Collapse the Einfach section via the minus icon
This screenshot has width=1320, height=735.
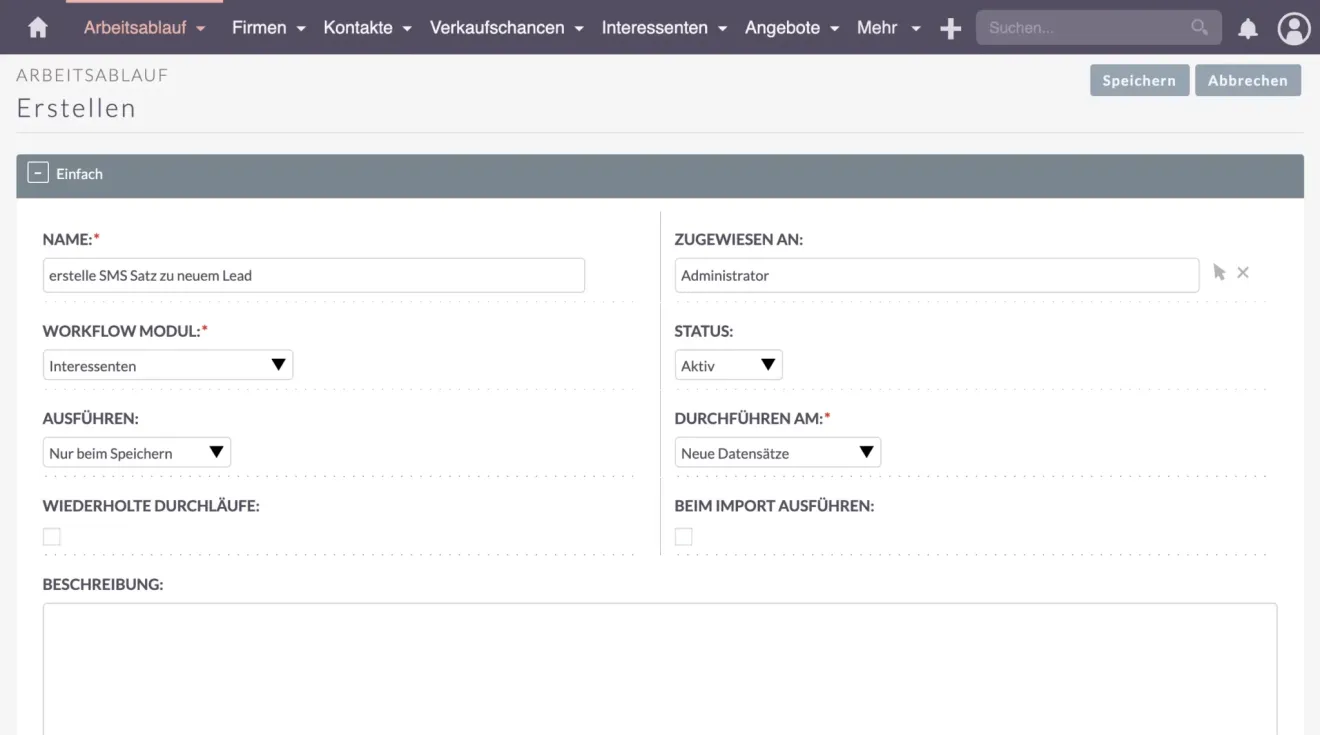tap(37, 171)
